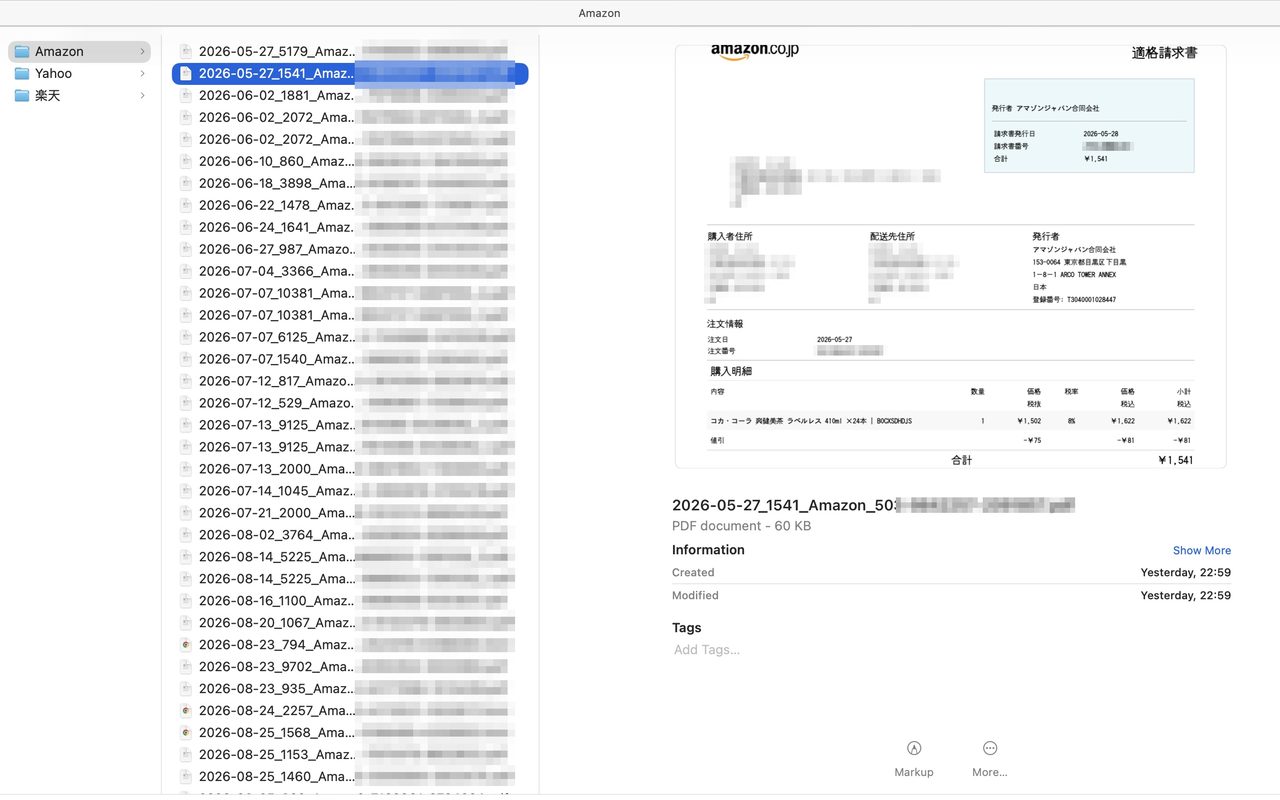
Task: Expand the 楽天 folder chevron
Action: coord(142,95)
